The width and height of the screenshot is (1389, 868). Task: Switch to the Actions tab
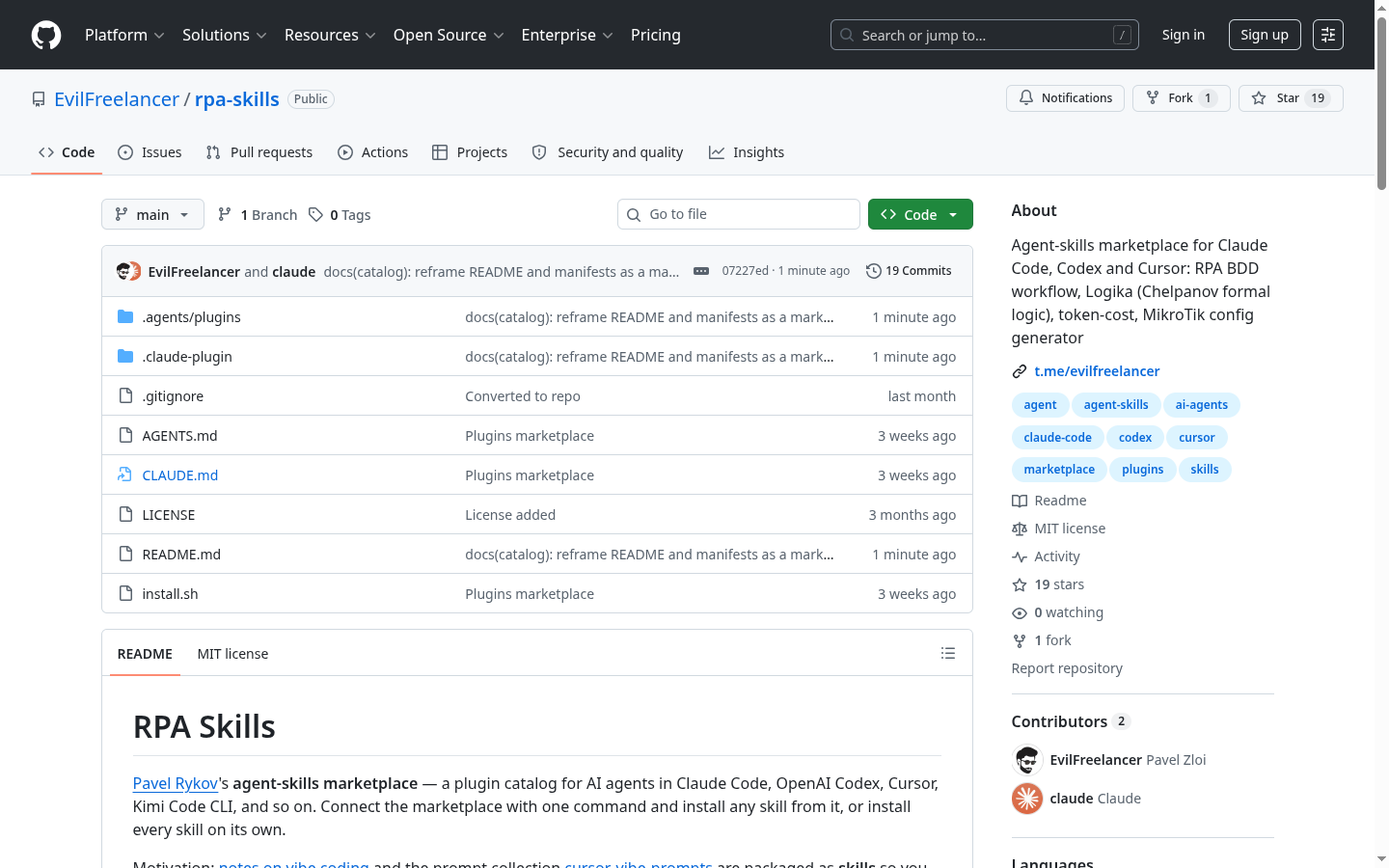coord(372,152)
